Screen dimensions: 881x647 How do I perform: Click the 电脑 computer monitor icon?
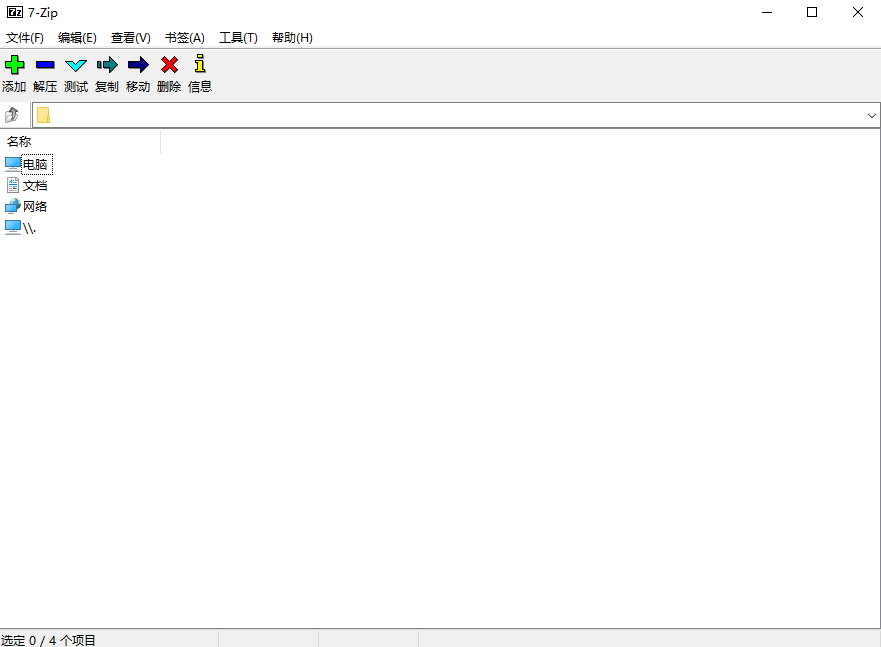(13, 164)
